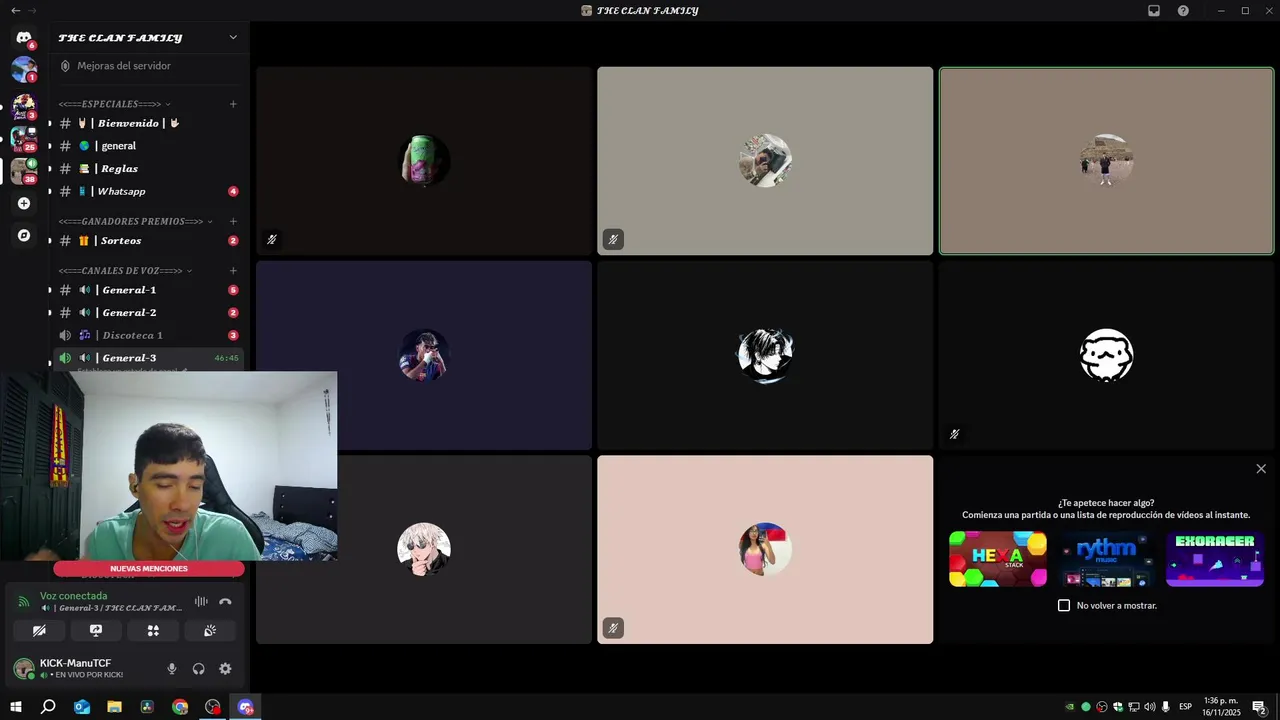Click the Voz conectada status text

[x=73, y=596]
